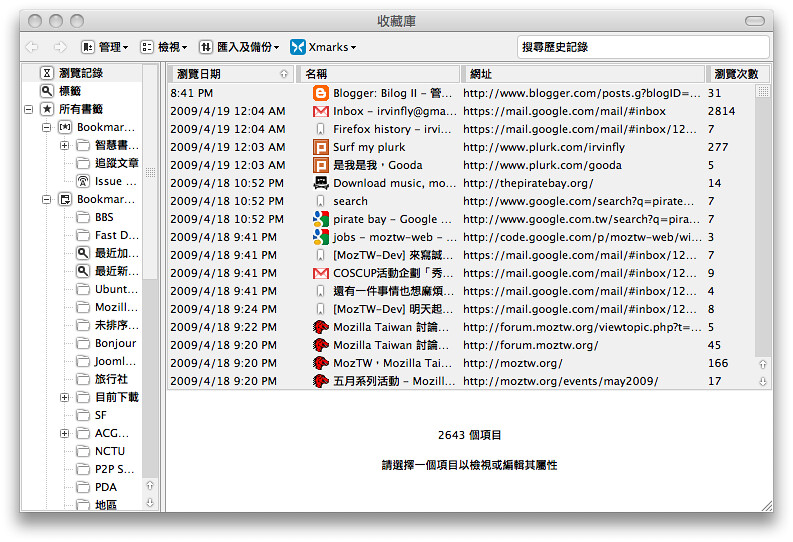The width and height of the screenshot is (793, 542).
Task: Click the 最近新... smart search icon
Action: pos(83,271)
